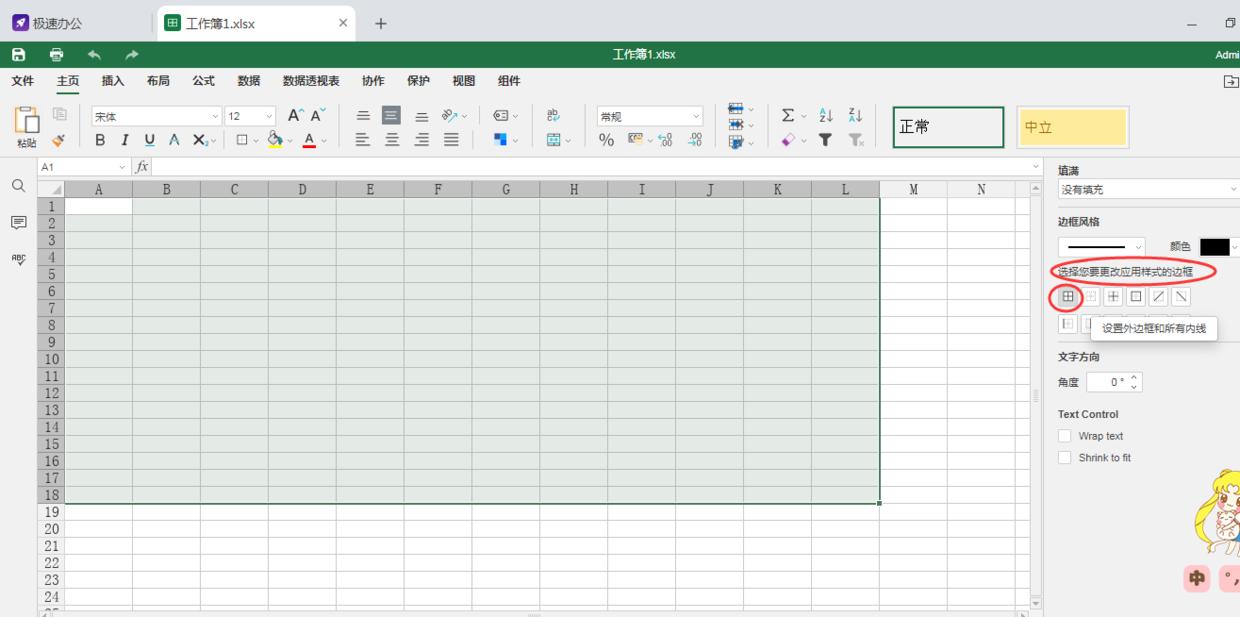This screenshot has height=617, width=1240.
Task: Sort ascending with the A-Z icon
Action: [826, 116]
